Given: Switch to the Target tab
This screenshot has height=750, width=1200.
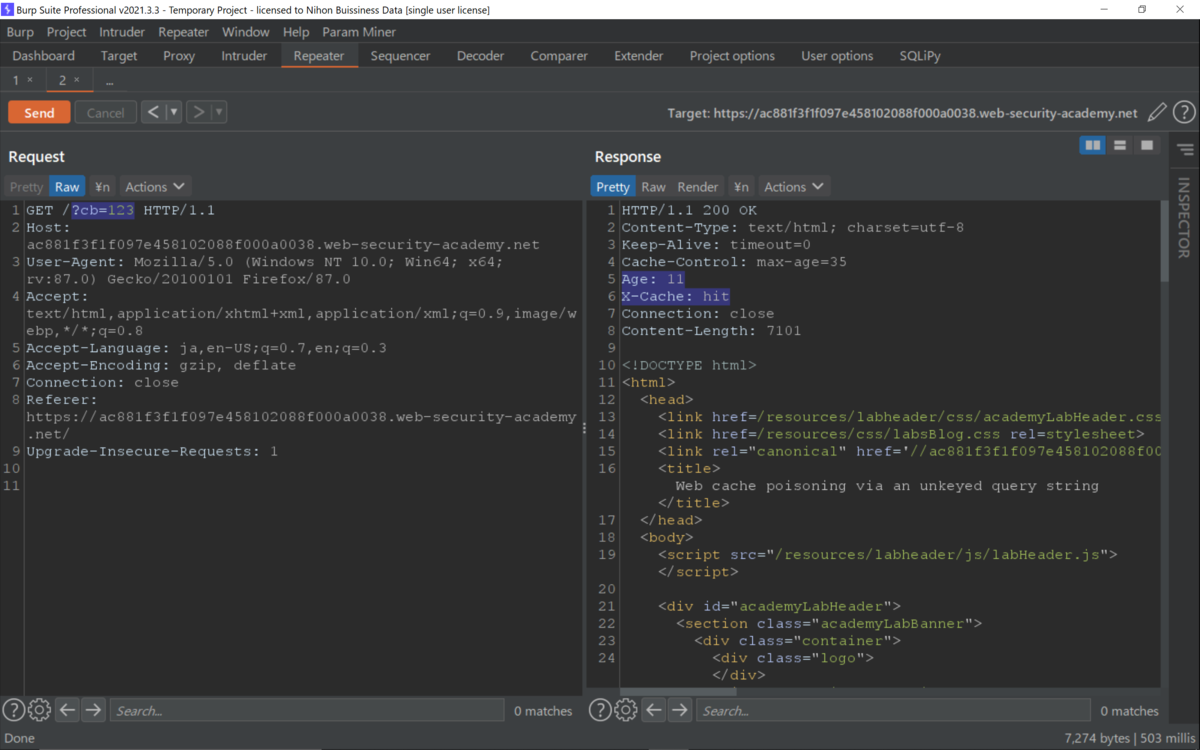Looking at the screenshot, I should click(x=119, y=56).
